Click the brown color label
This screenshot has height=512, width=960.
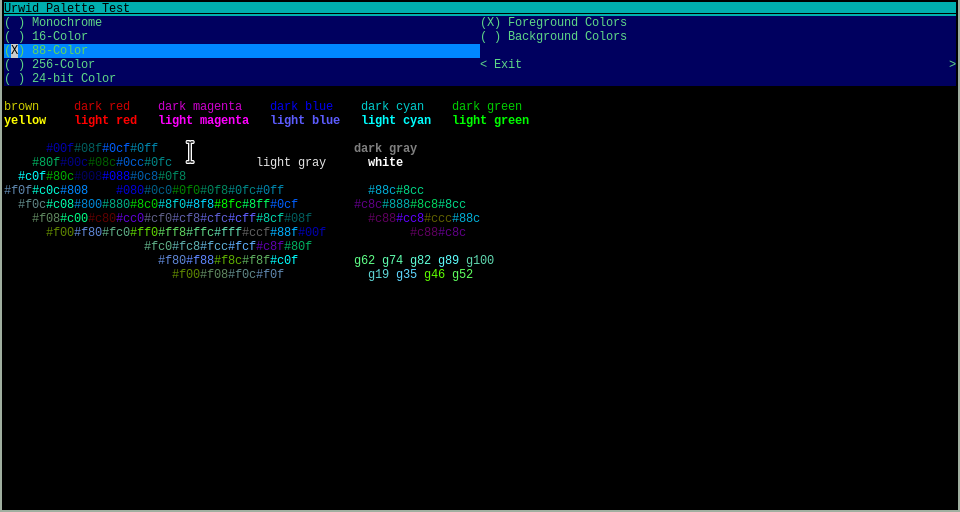[21, 107]
